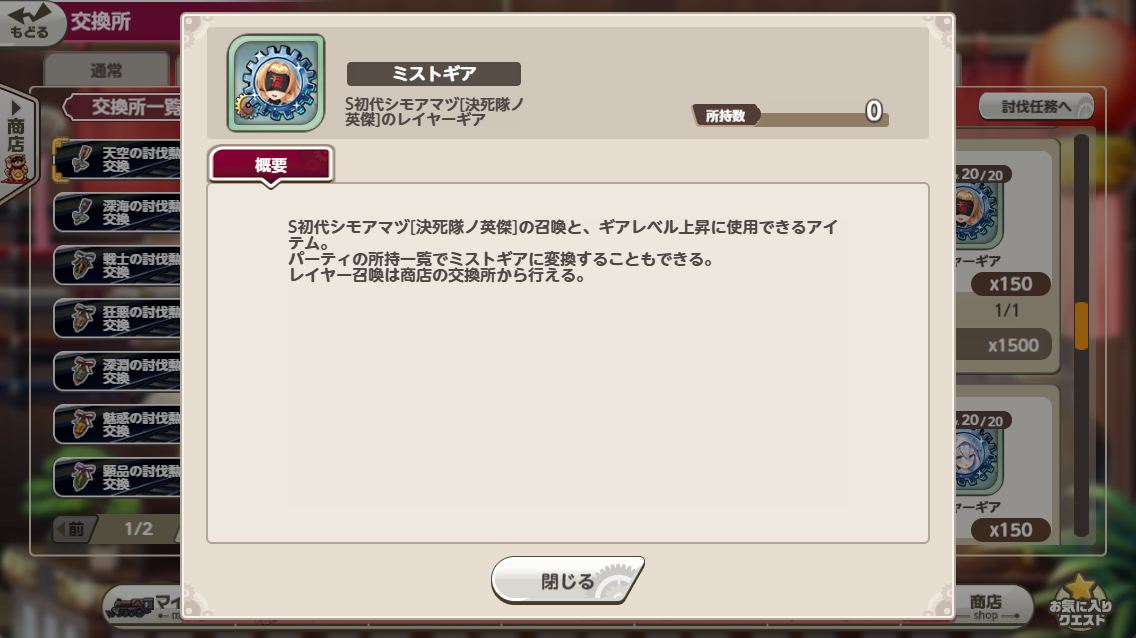Select the 狂悪の討伐勲 交換 list entry

click(118, 318)
